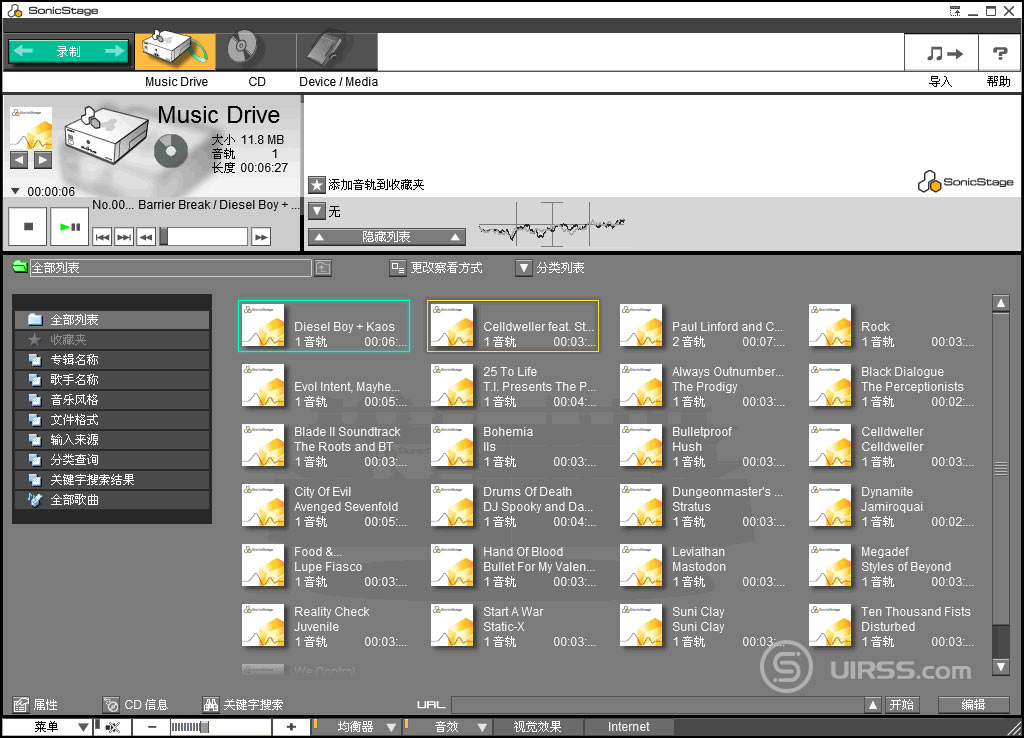Select the Celldweller feat. St... album
Screen dimensions: 1024x738
coord(513,327)
